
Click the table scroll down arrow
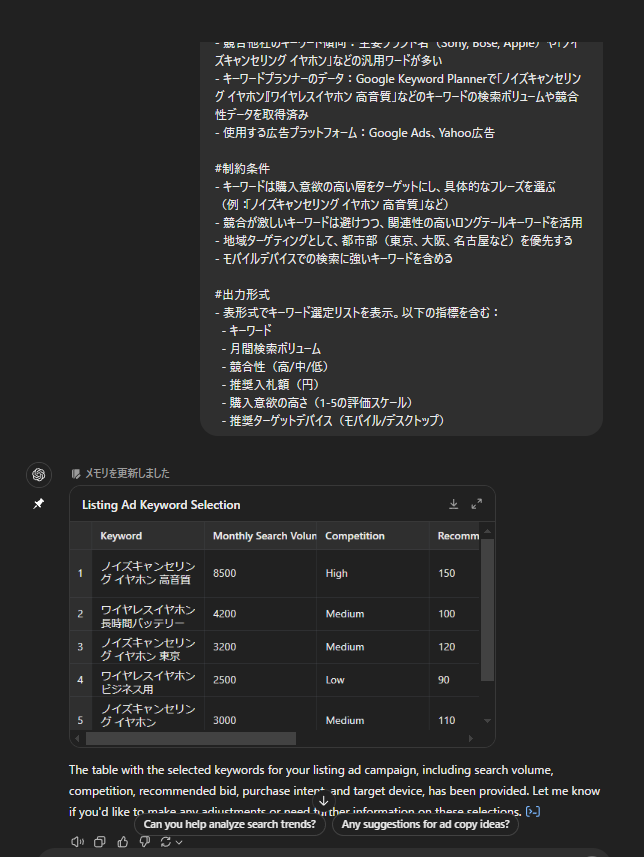(487, 721)
